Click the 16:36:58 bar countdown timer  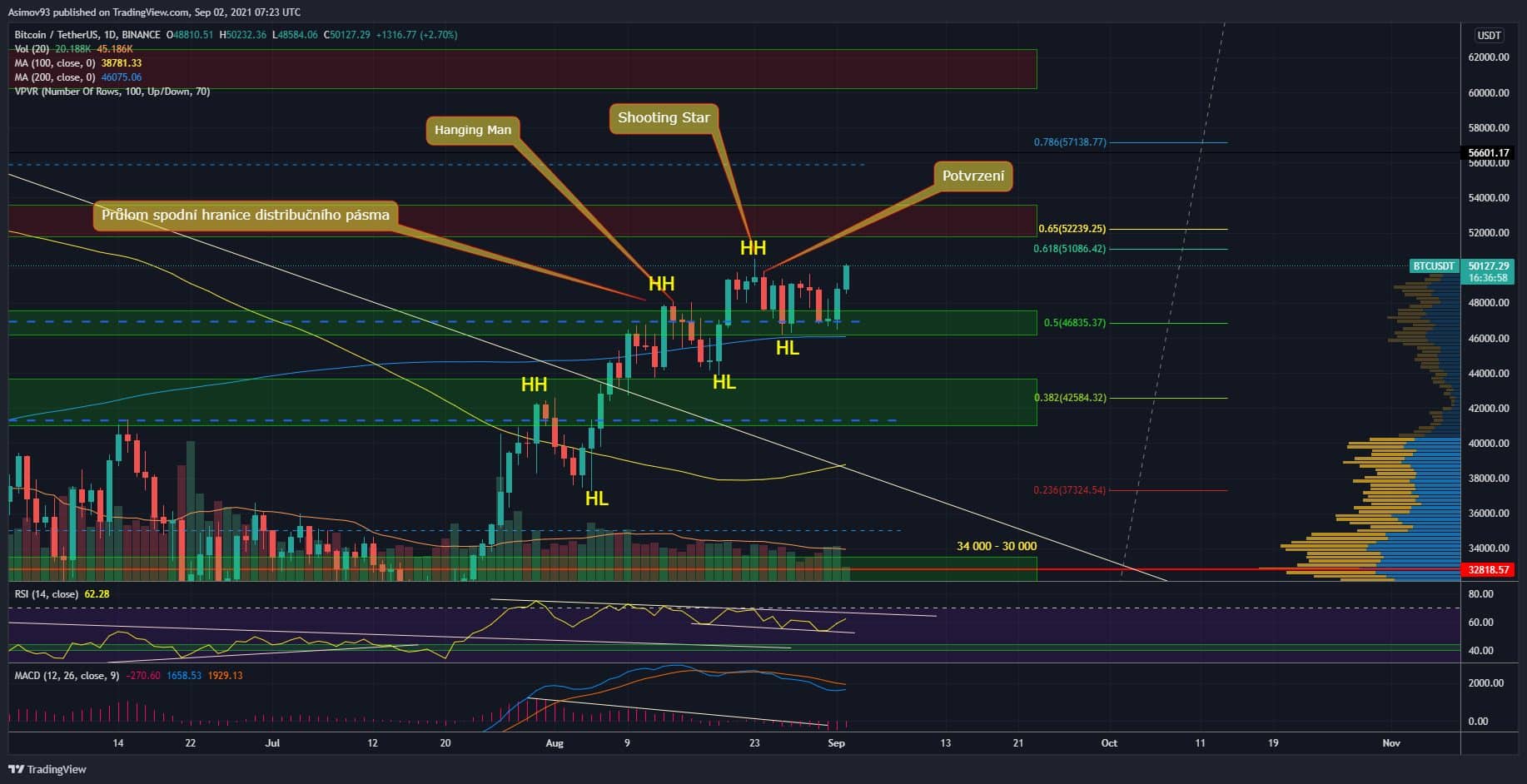[x=1489, y=278]
